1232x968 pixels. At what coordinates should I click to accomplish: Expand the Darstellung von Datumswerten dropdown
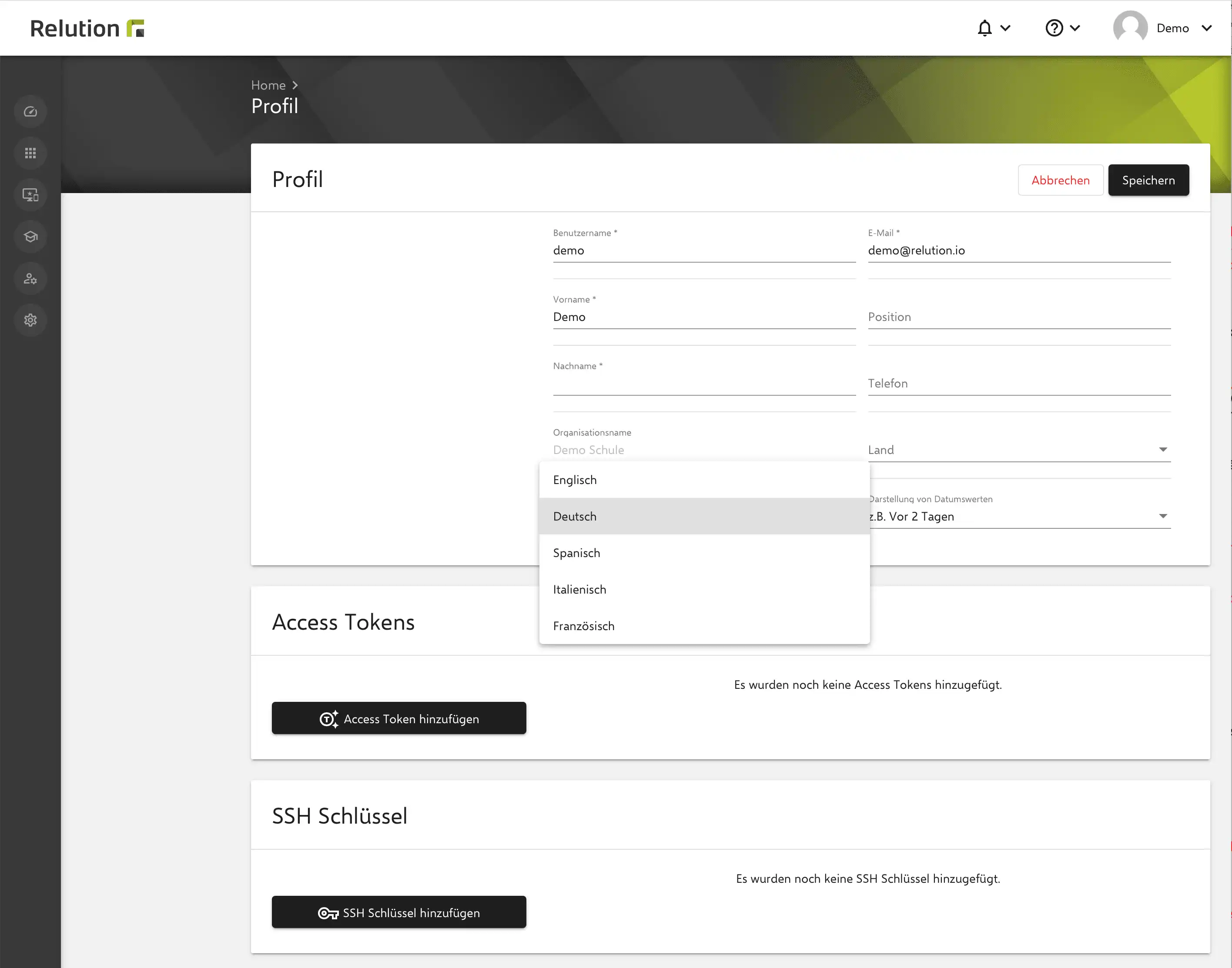coord(1019,516)
